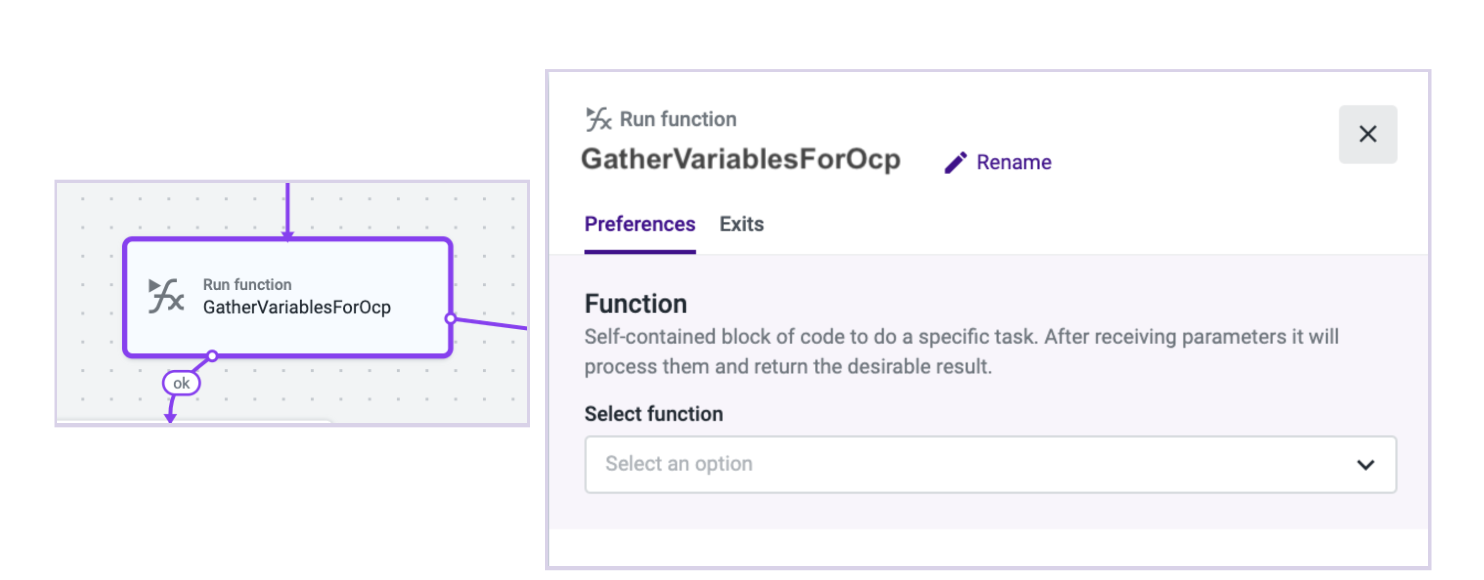The image size is (1484, 580).
Task: Click the arrowhead entering the node's top
Action: (x=287, y=235)
